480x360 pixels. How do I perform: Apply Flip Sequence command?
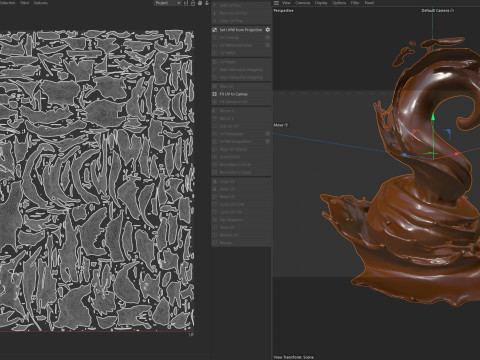coord(241,220)
